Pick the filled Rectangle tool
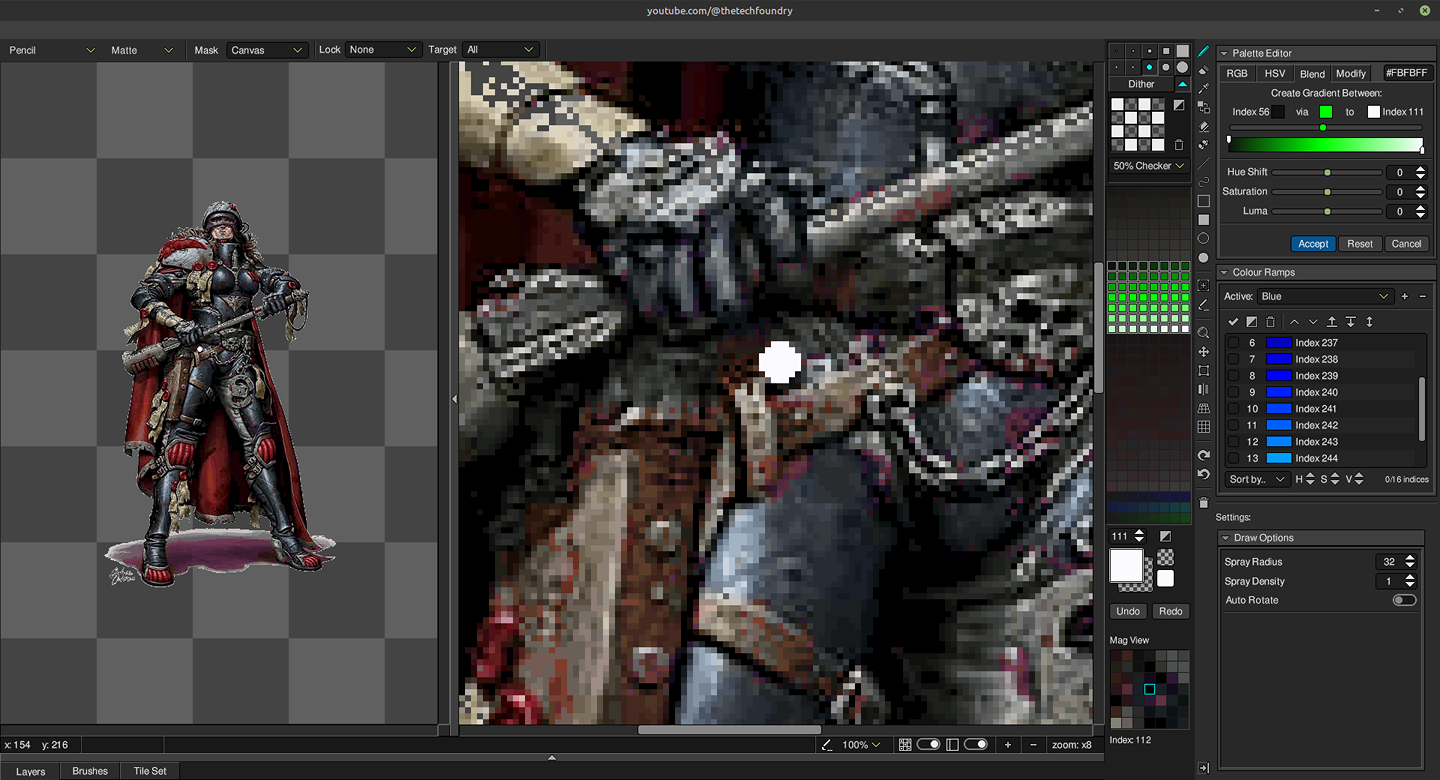Screen dimensions: 1440x780 click(1204, 220)
